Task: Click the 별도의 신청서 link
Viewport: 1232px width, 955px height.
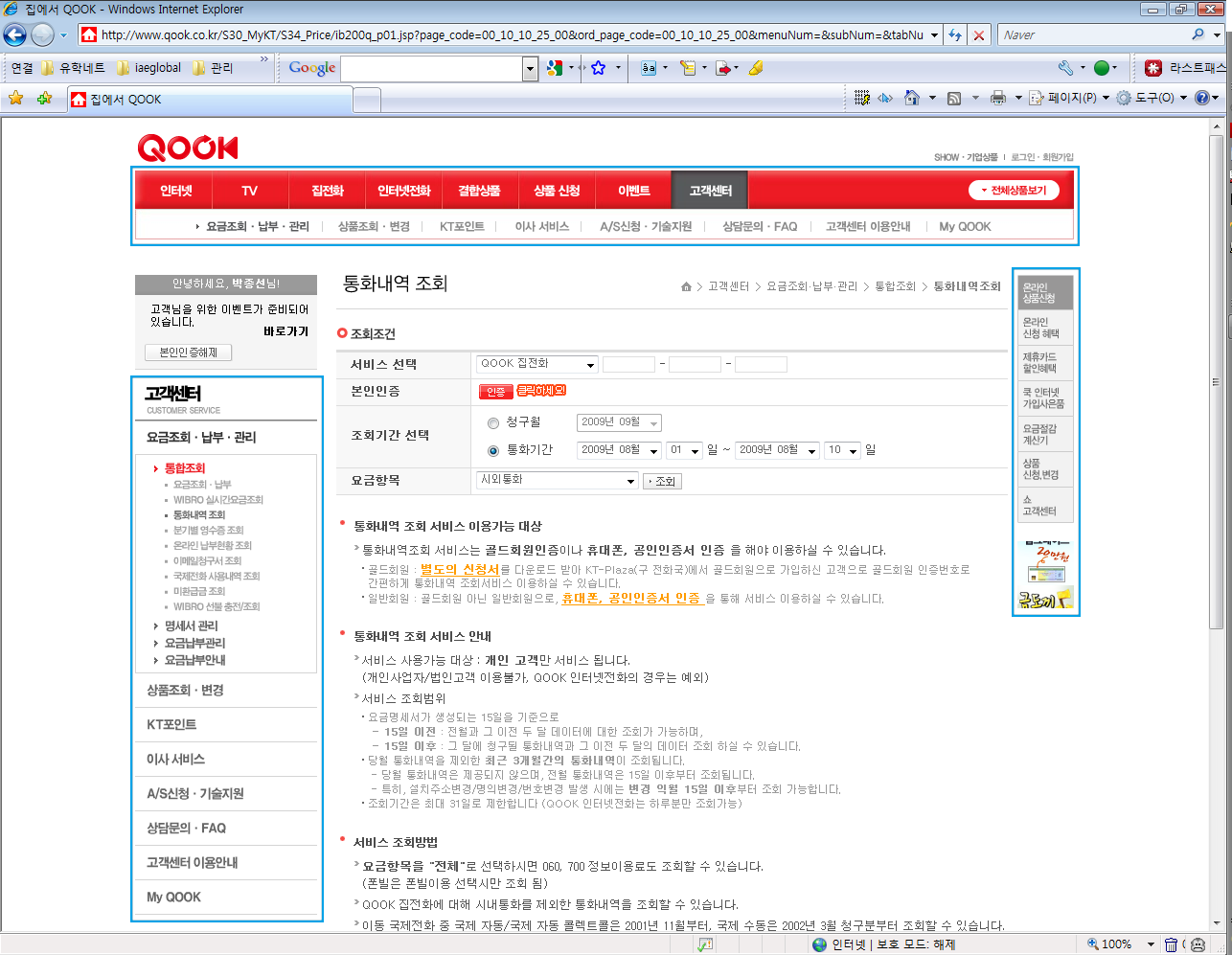Action: pyautogui.click(x=460, y=569)
